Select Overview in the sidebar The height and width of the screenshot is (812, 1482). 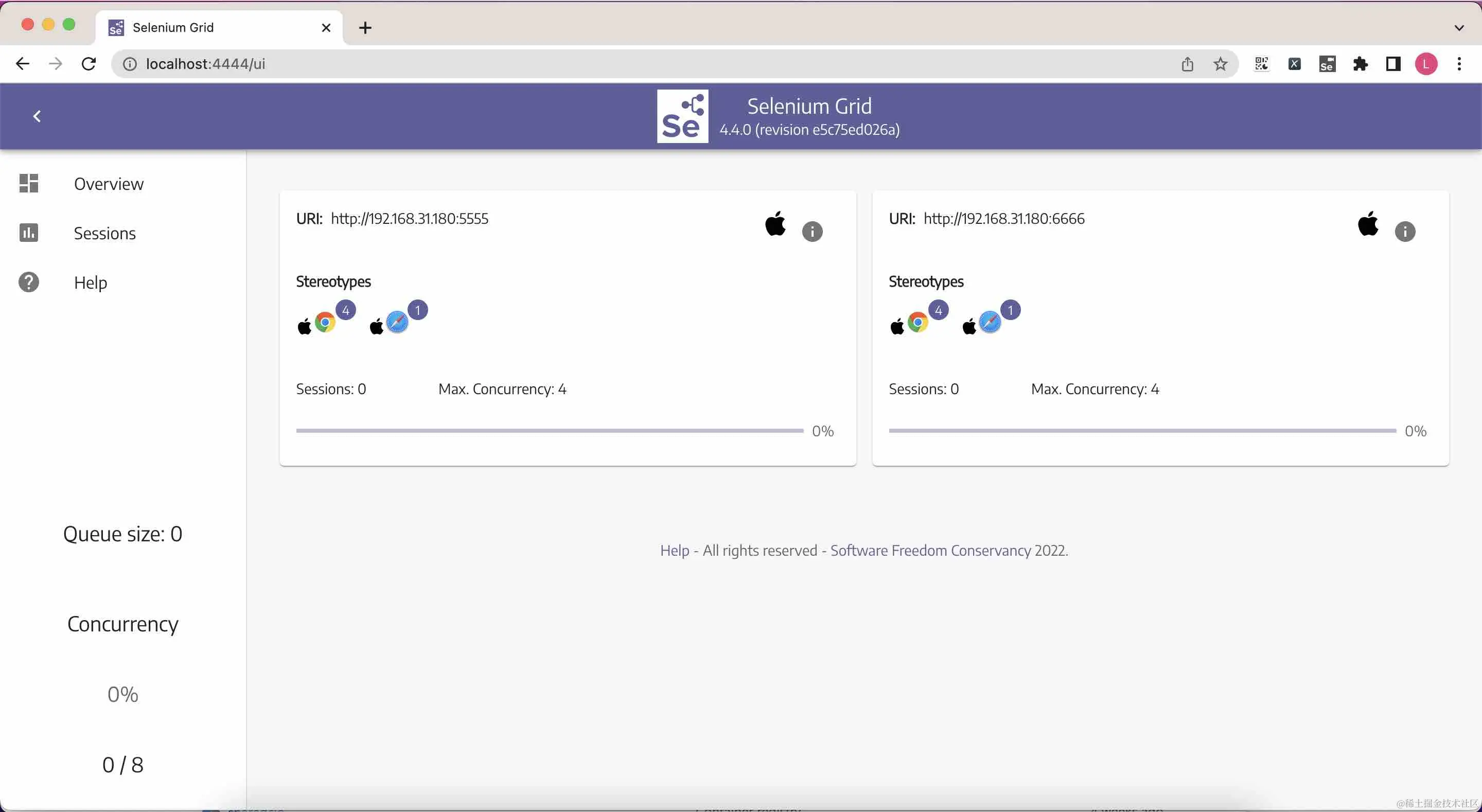coord(109,184)
